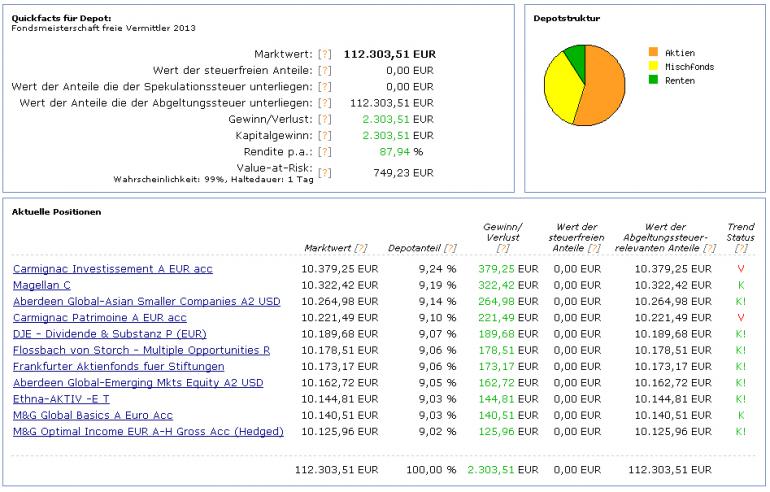Click Kapitalgewinn value 2.303,51 EUR in Quickfacts
770x492 pixels.
point(398,136)
